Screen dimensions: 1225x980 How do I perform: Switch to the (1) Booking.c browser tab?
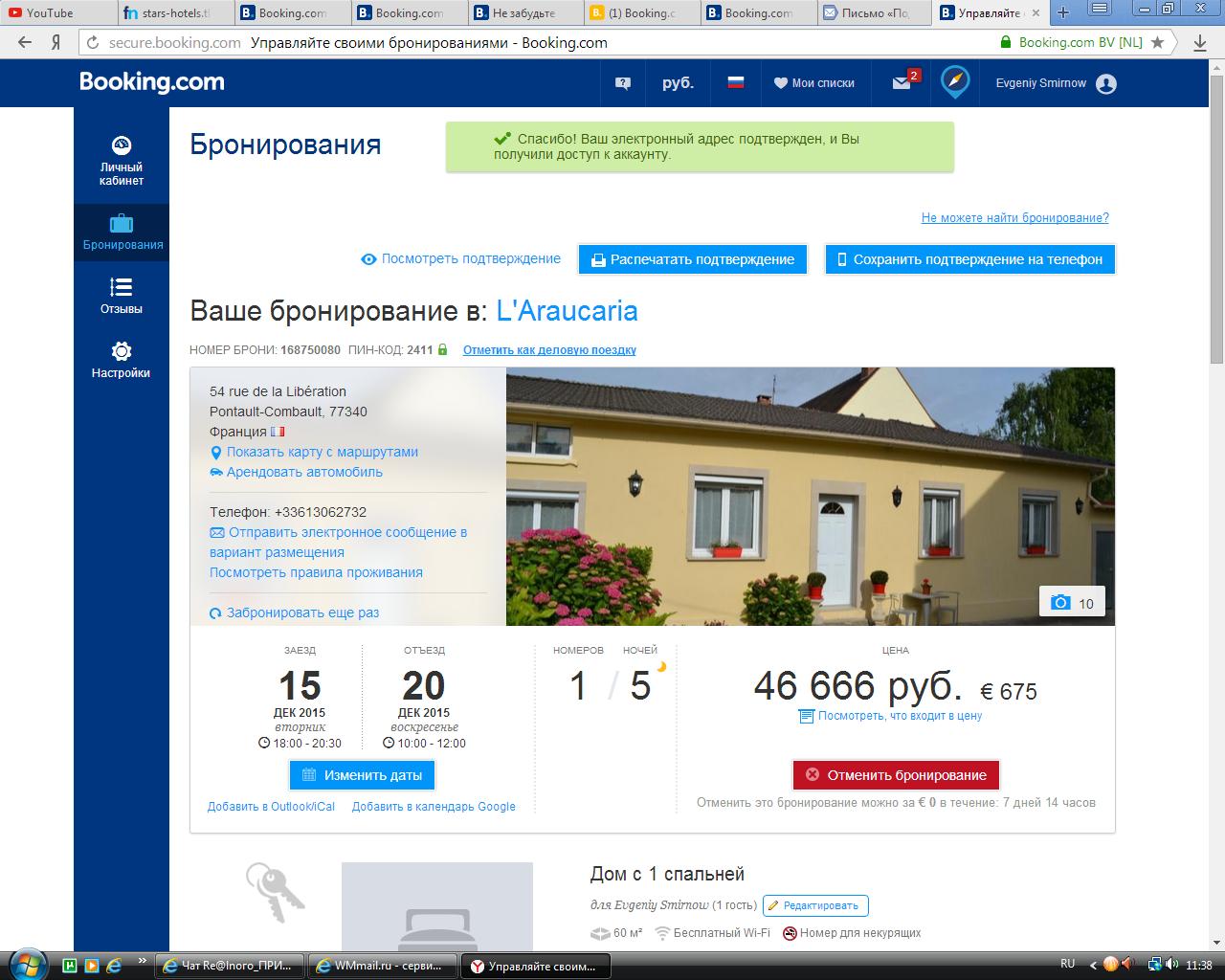click(642, 13)
